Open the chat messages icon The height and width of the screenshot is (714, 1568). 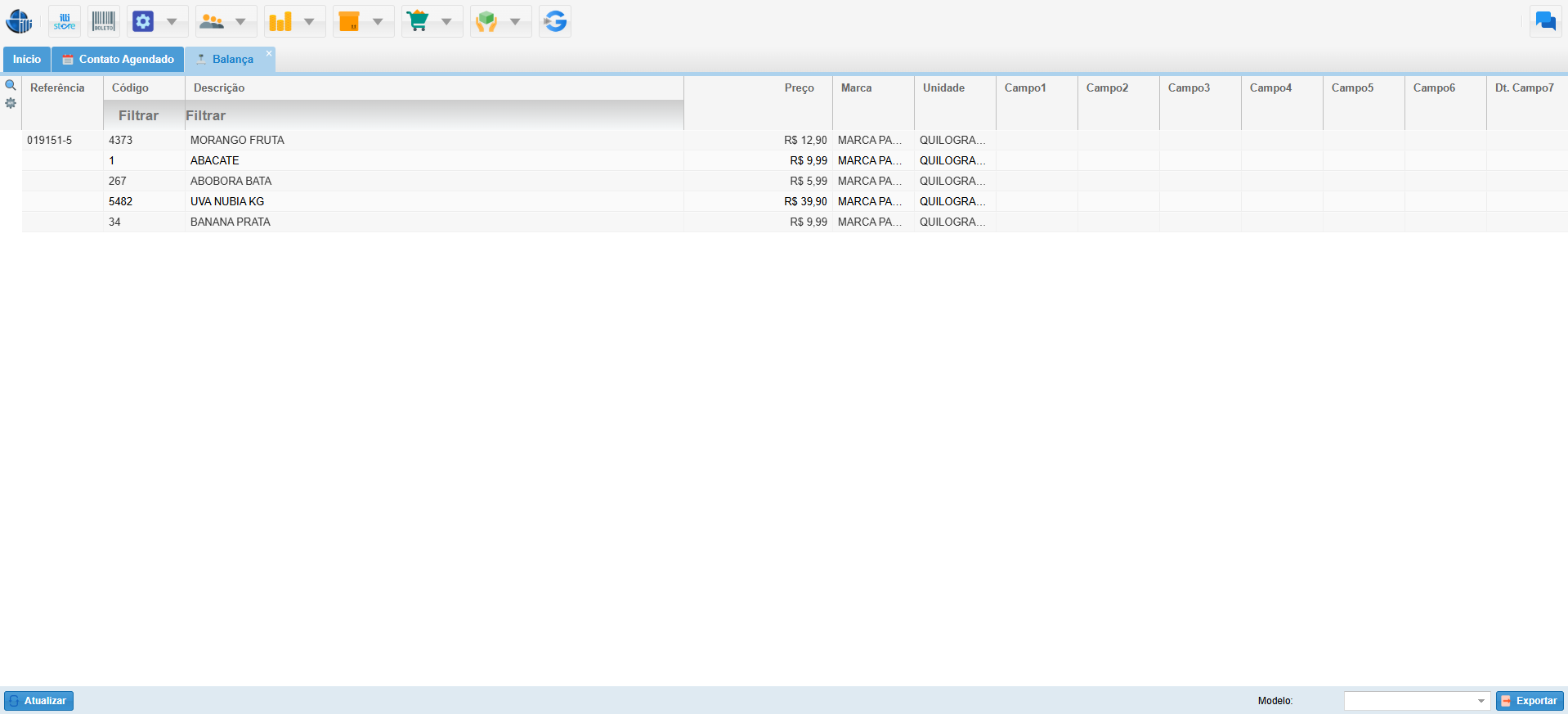1545,21
